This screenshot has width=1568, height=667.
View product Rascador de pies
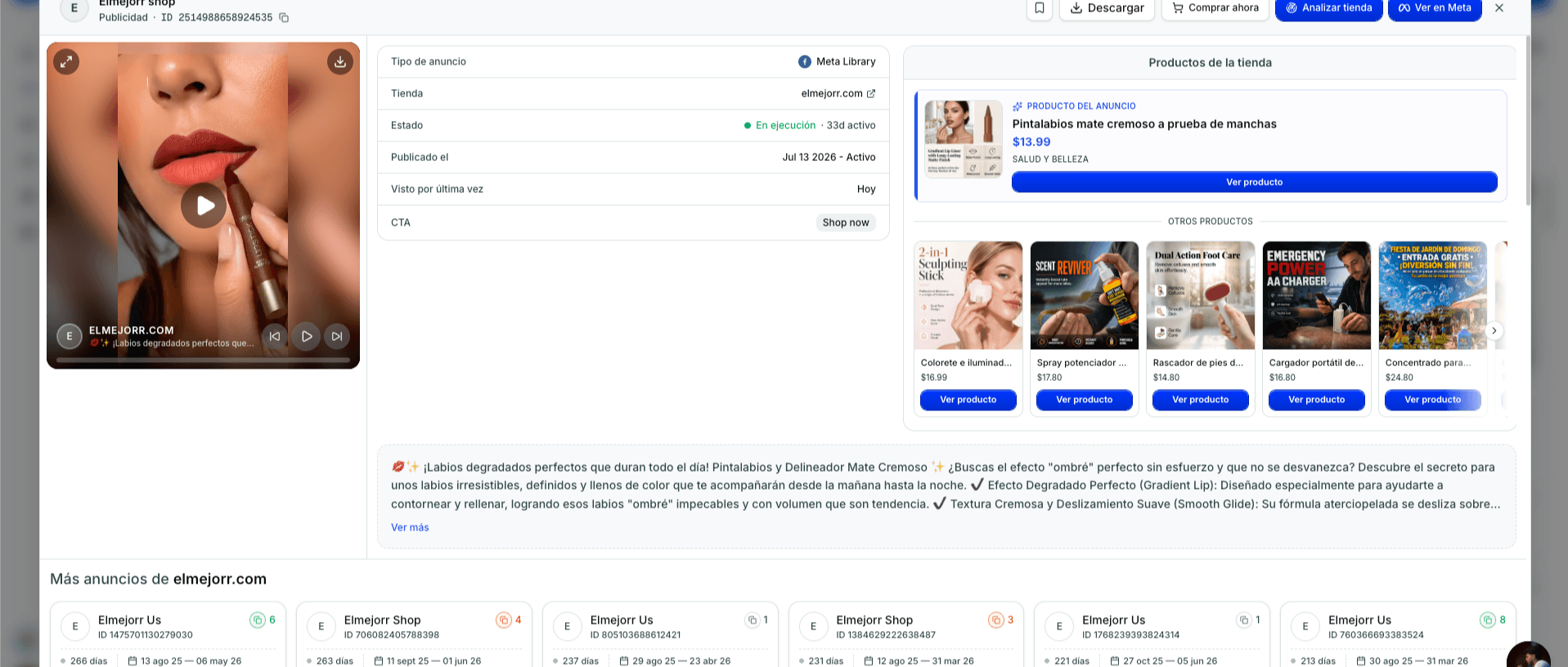(x=1201, y=400)
